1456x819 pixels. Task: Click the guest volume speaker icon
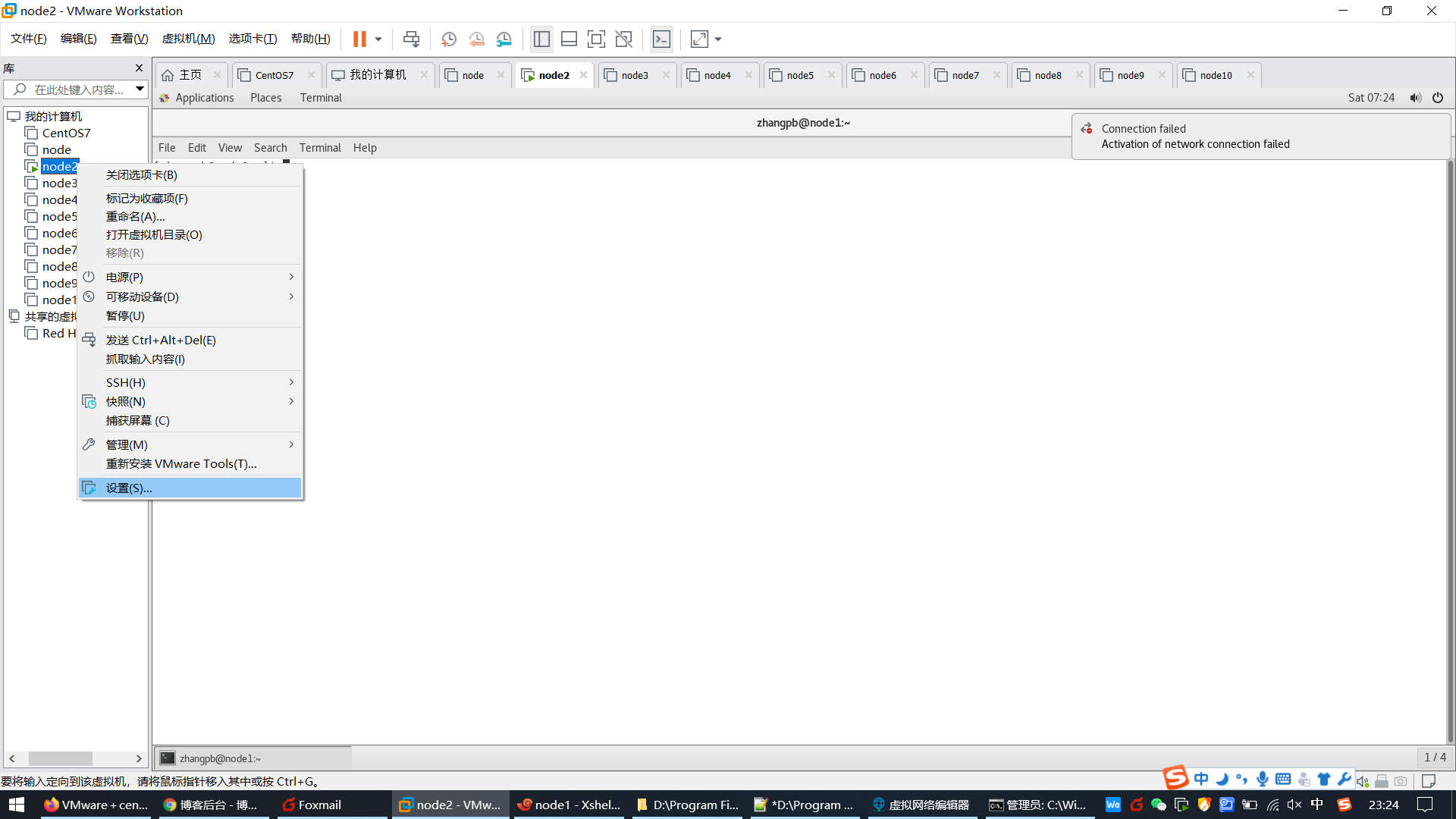point(1415,98)
